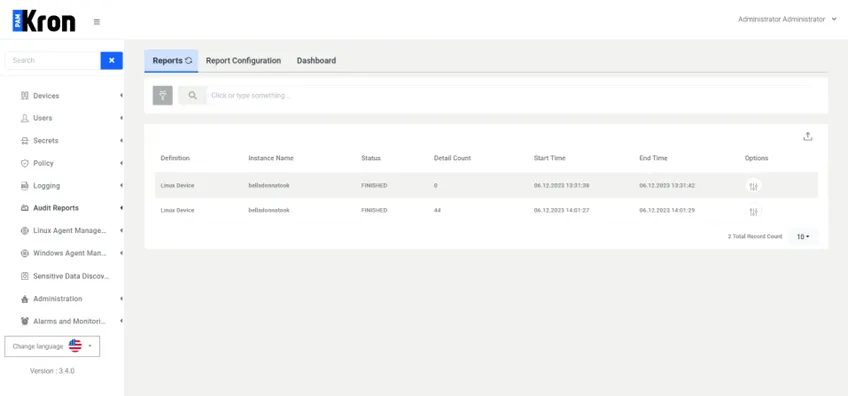Click the Sensitive Data Discovery icon
Image resolution: width=848 pixels, height=396 pixels.
[24, 276]
